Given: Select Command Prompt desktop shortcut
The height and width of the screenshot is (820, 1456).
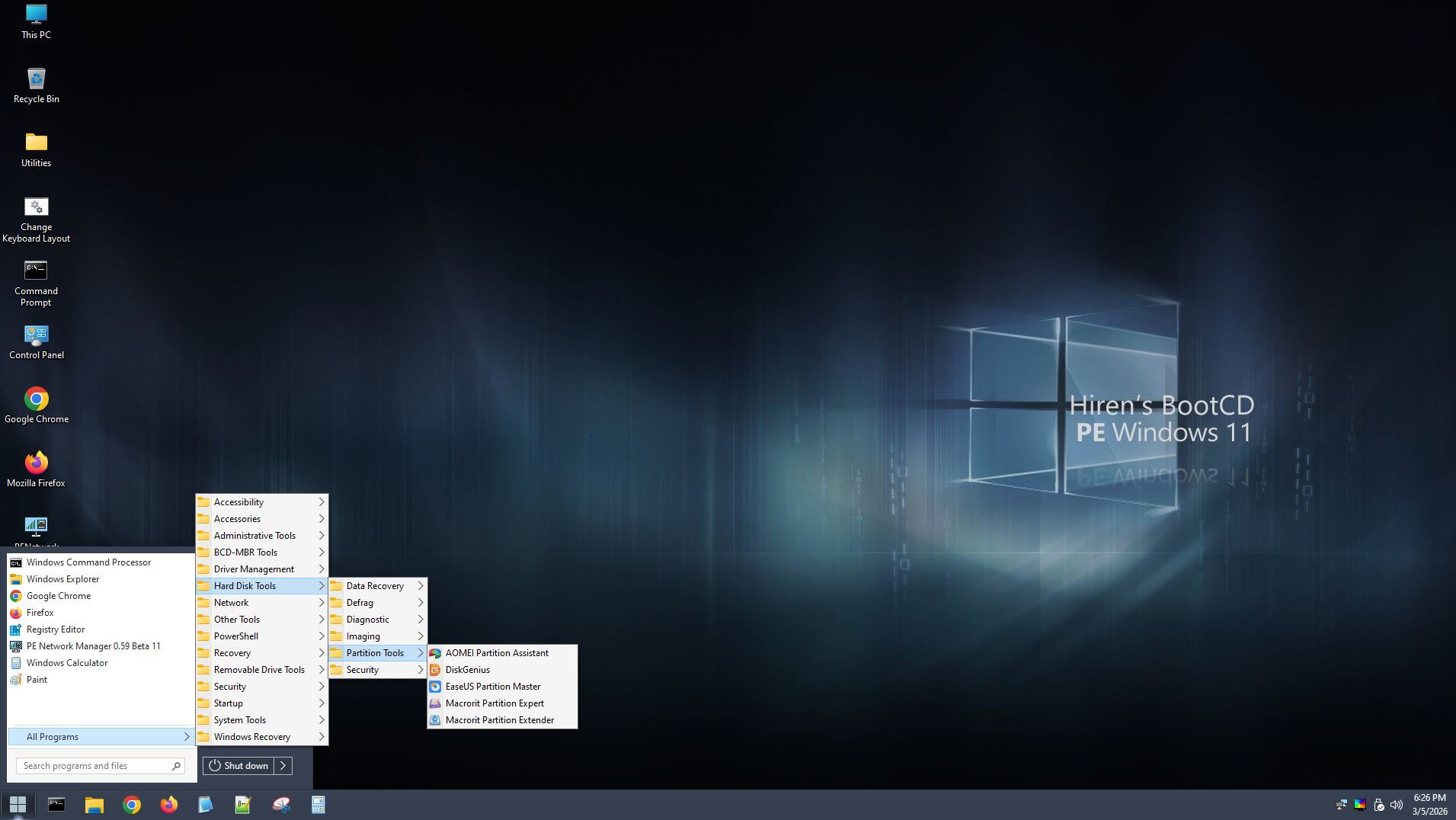Looking at the screenshot, I should 36,283.
